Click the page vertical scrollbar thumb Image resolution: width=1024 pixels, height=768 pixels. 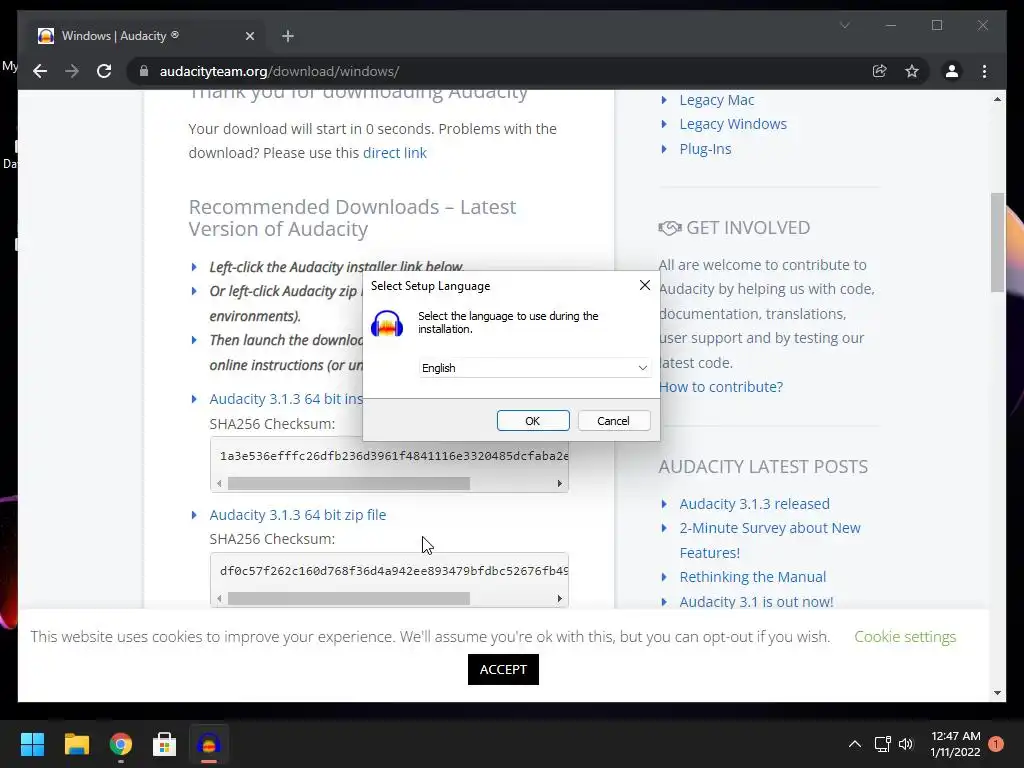(x=997, y=242)
